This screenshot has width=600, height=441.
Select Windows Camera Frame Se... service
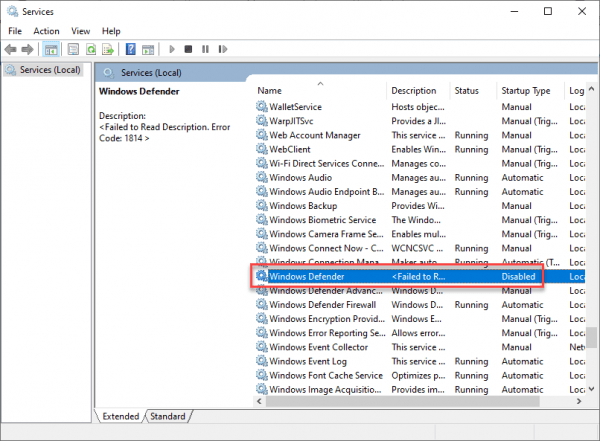420,234
